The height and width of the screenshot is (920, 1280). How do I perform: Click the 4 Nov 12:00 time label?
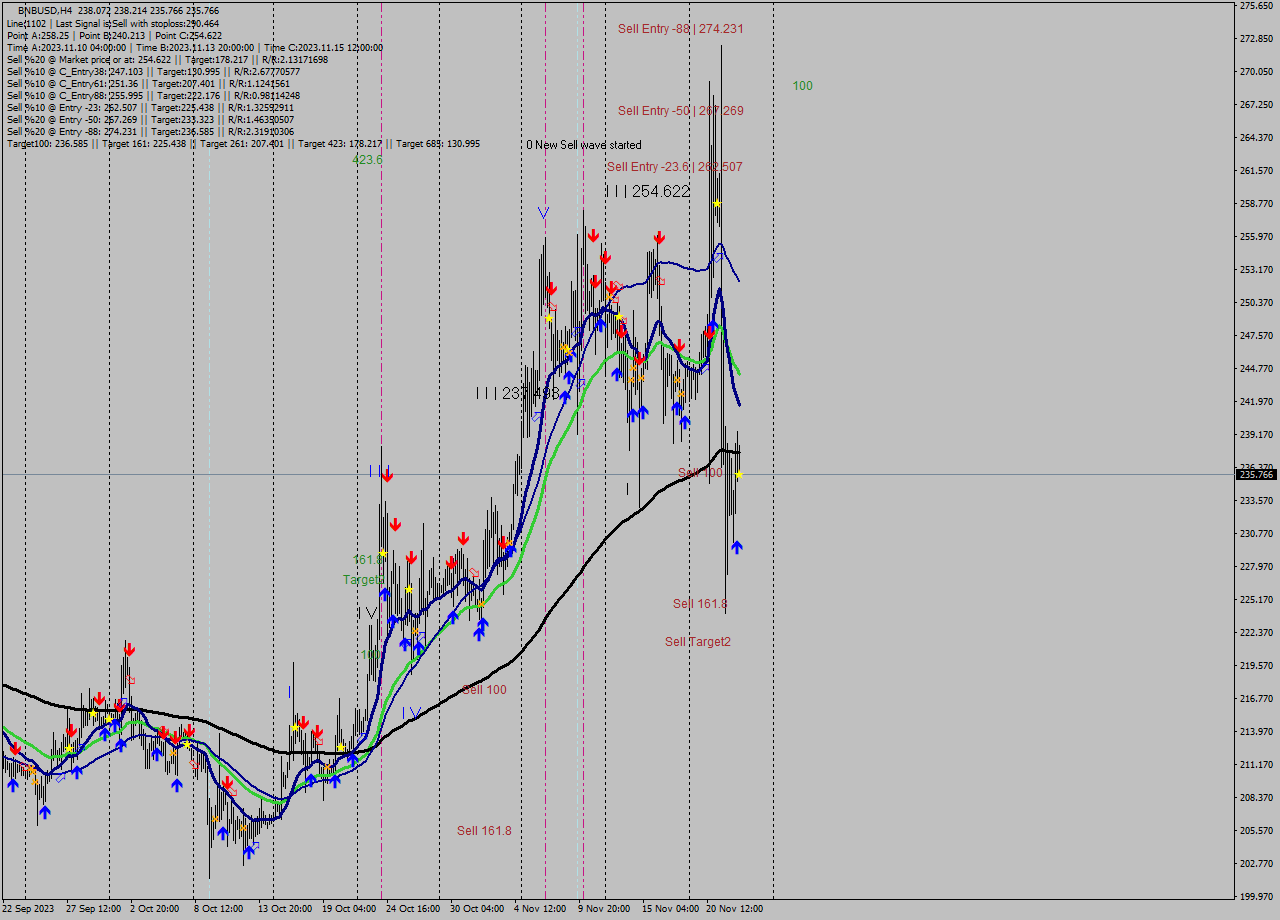click(540, 909)
